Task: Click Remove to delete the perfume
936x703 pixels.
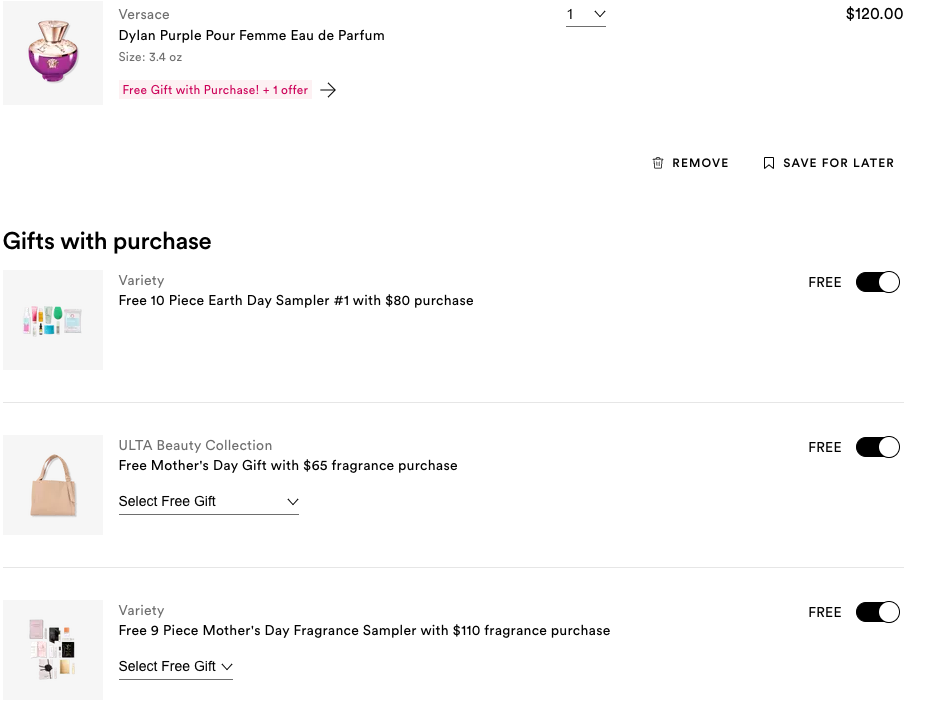Action: point(700,162)
